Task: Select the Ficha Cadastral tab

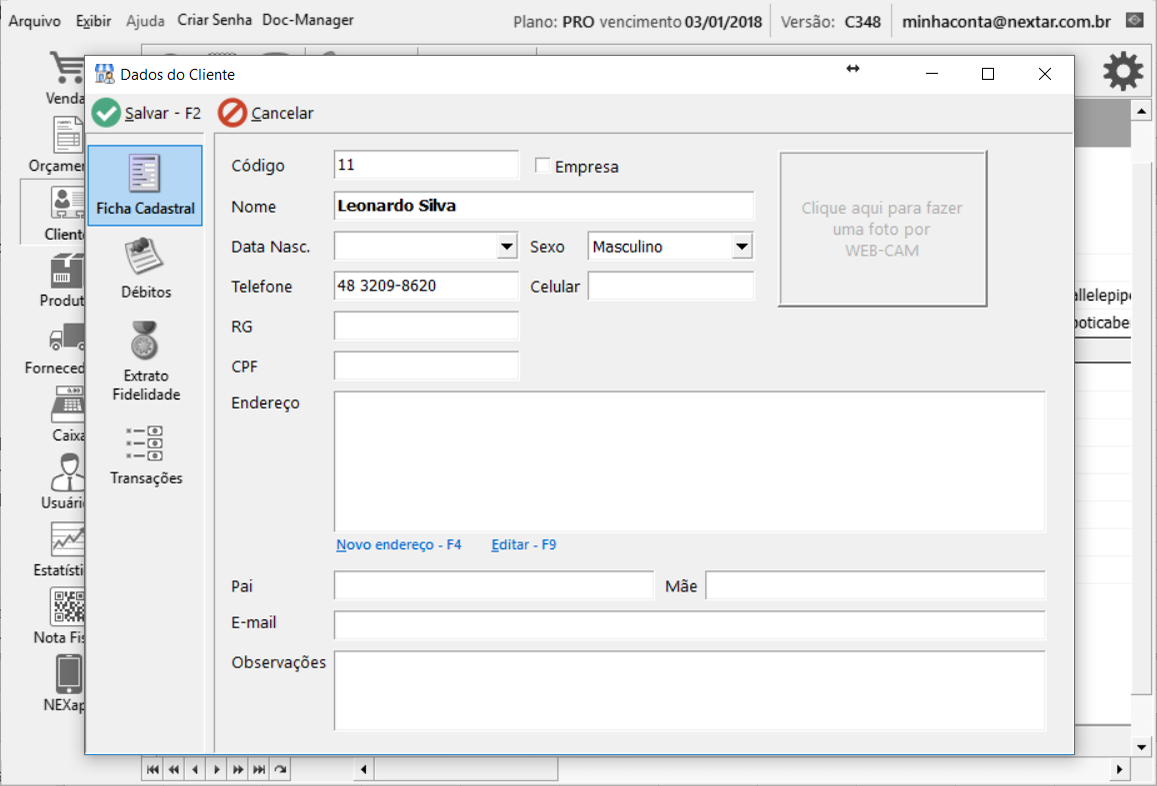Action: [145, 185]
